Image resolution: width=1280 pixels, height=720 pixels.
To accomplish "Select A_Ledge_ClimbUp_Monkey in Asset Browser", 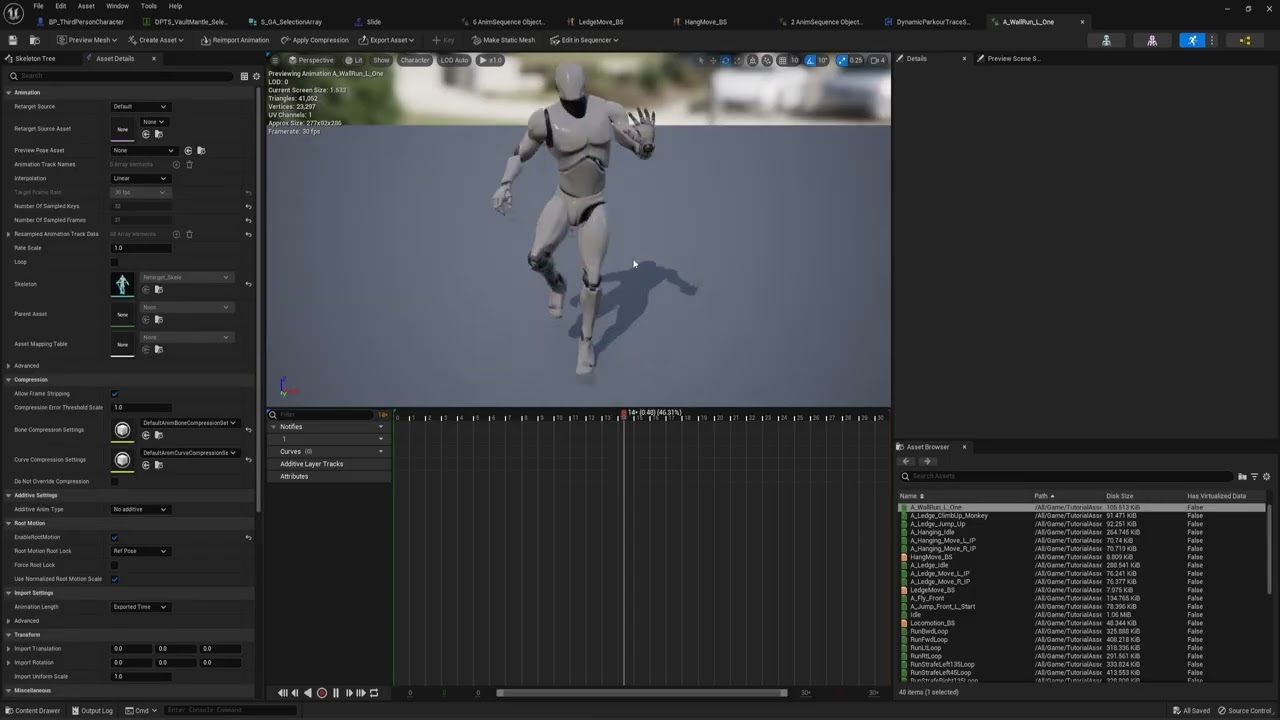I will [949, 516].
